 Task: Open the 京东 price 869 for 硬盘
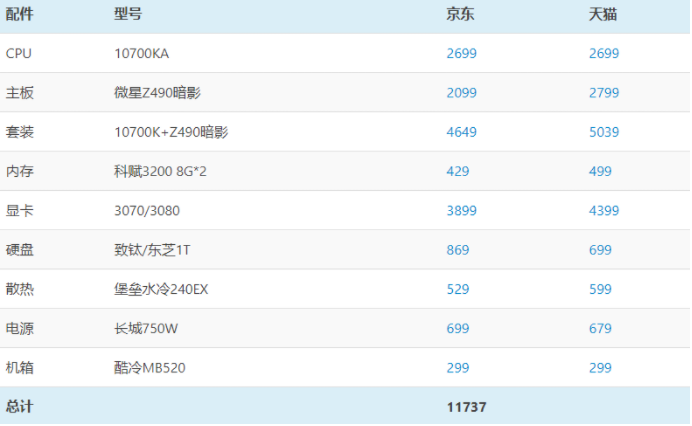458,250
